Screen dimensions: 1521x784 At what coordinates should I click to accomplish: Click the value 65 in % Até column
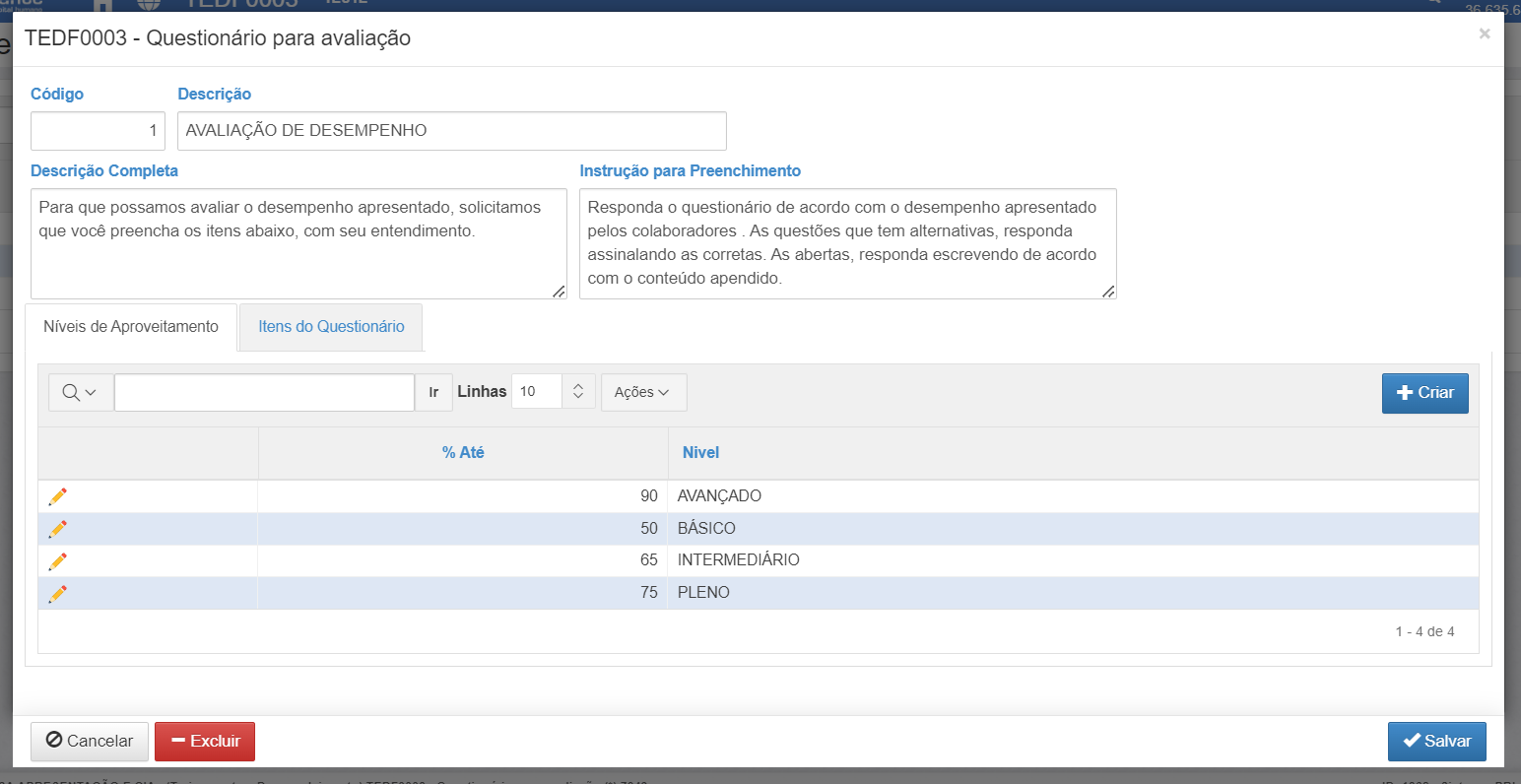coord(648,560)
